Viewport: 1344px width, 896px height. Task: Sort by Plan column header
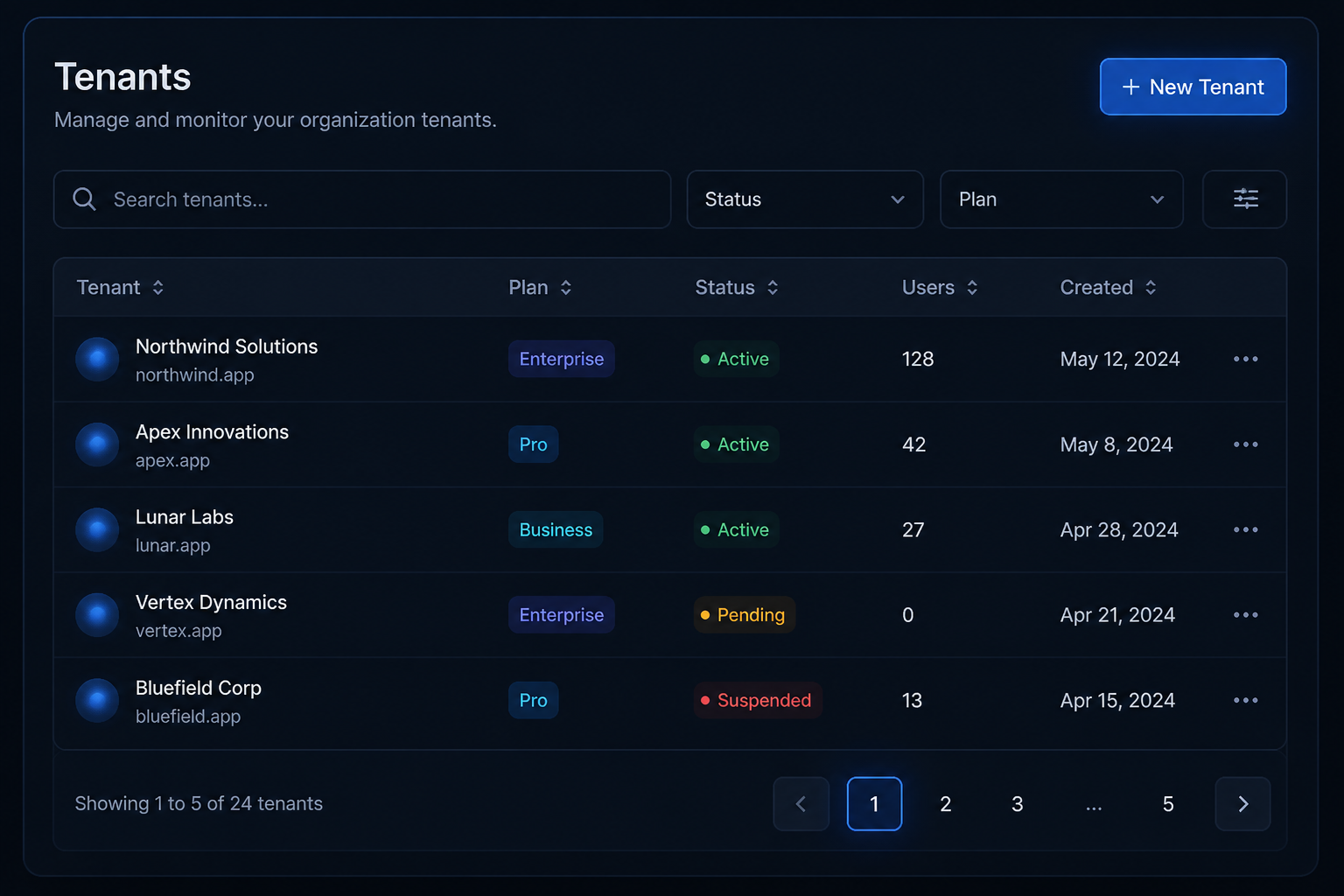[x=541, y=287]
